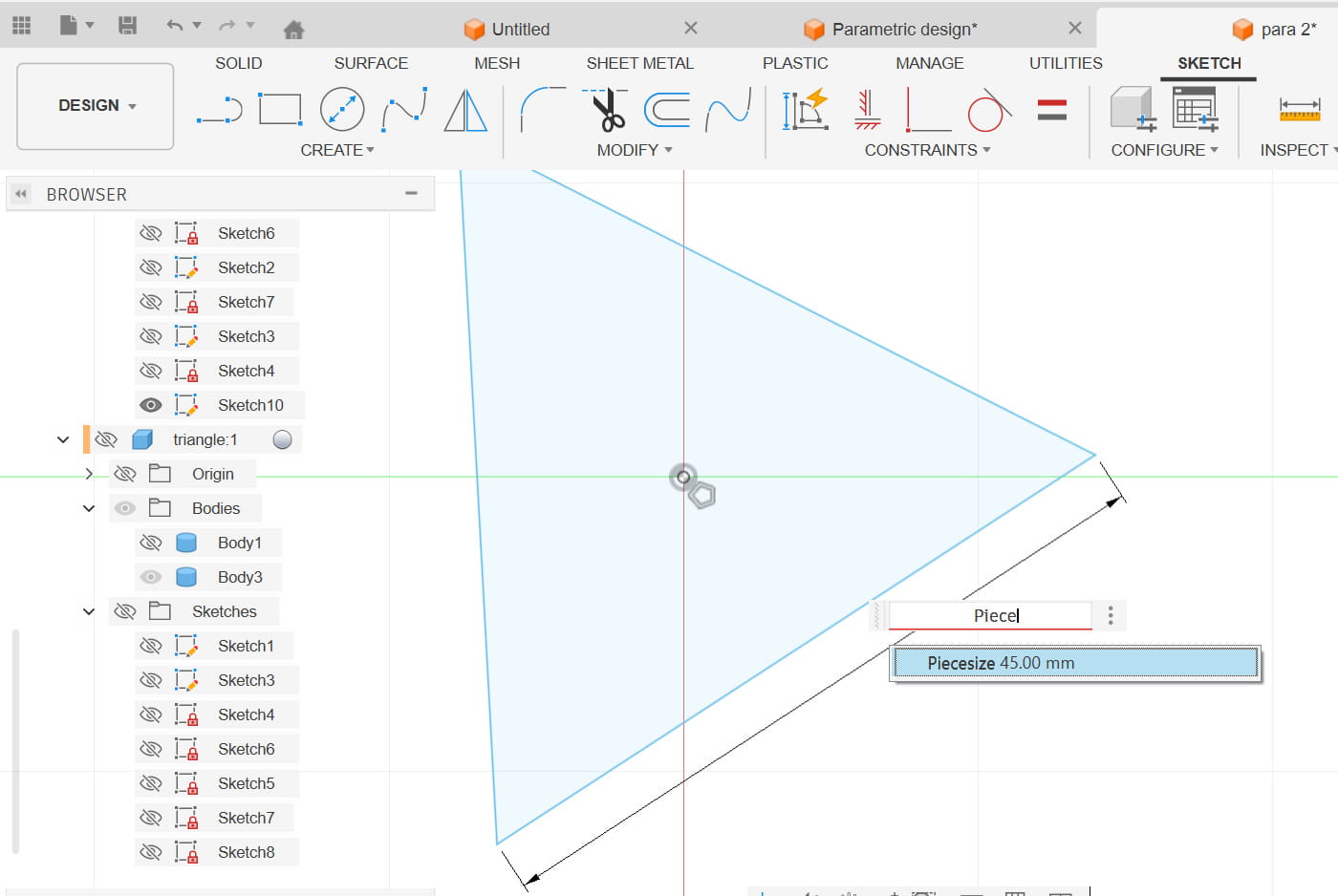Switch to the Parametric design document tab
Image resolution: width=1338 pixels, height=896 pixels.
click(891, 29)
